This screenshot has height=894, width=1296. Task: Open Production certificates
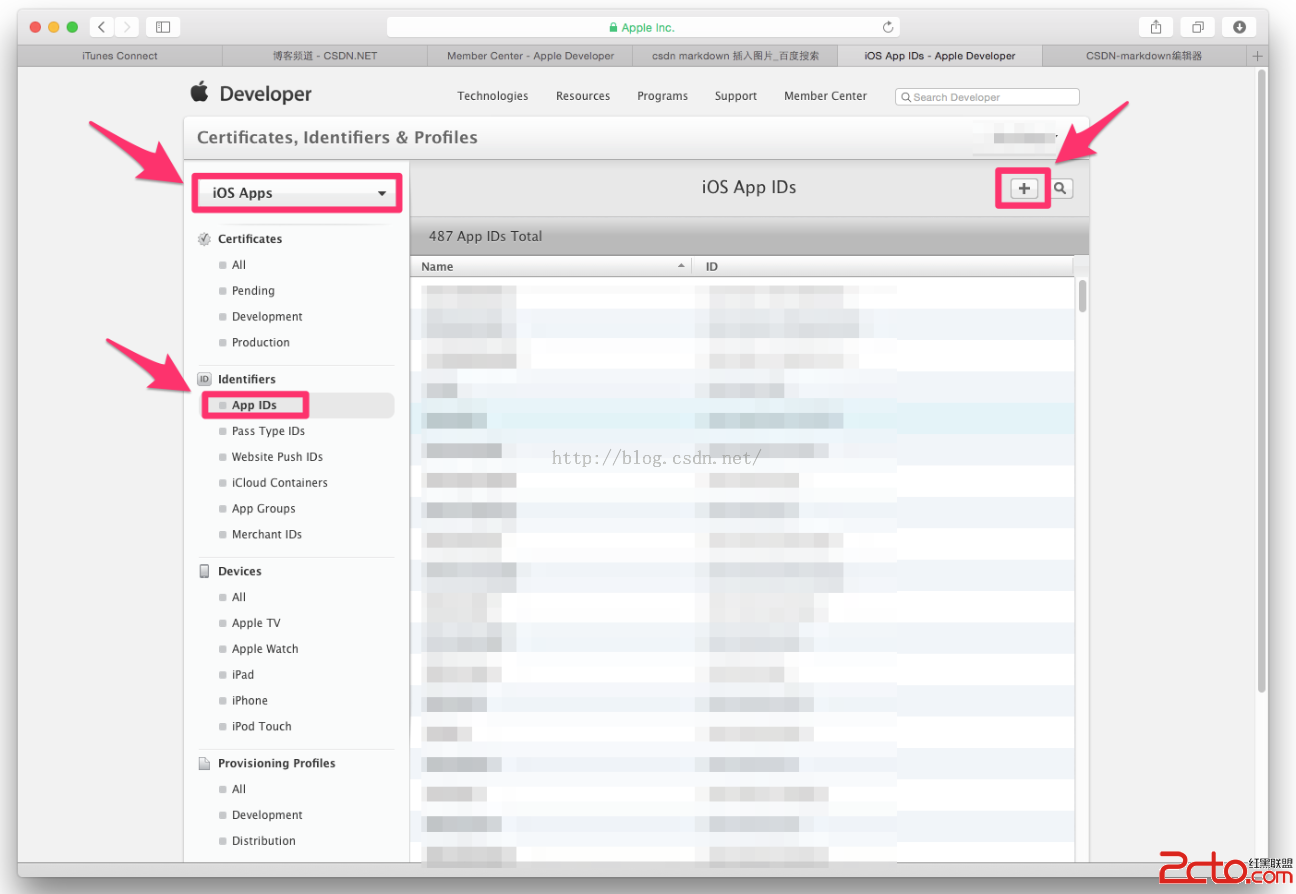261,343
